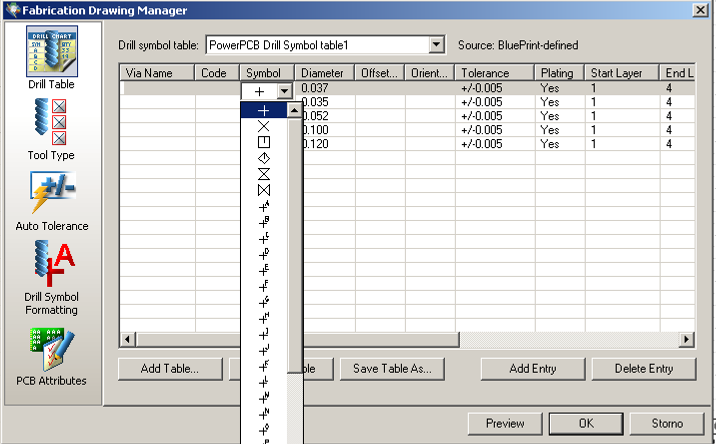Click the Diameter column header
Image resolution: width=716 pixels, height=444 pixels.
click(x=325, y=73)
